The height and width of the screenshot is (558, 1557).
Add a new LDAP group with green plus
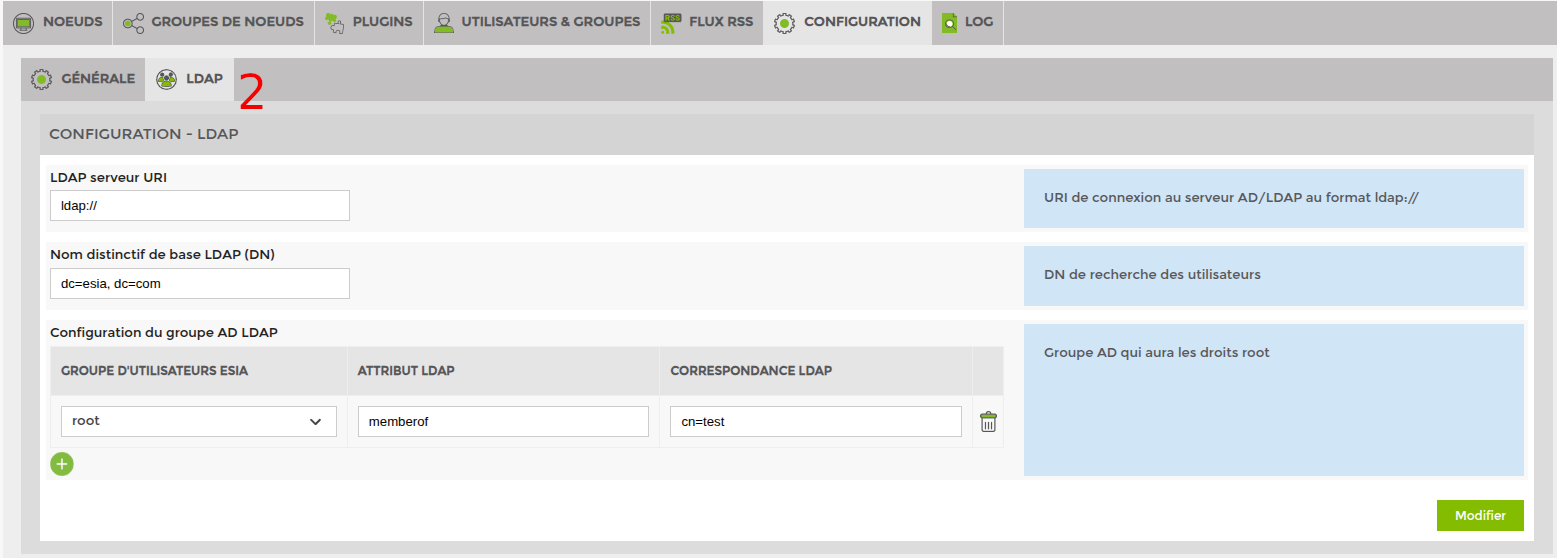coord(62,464)
